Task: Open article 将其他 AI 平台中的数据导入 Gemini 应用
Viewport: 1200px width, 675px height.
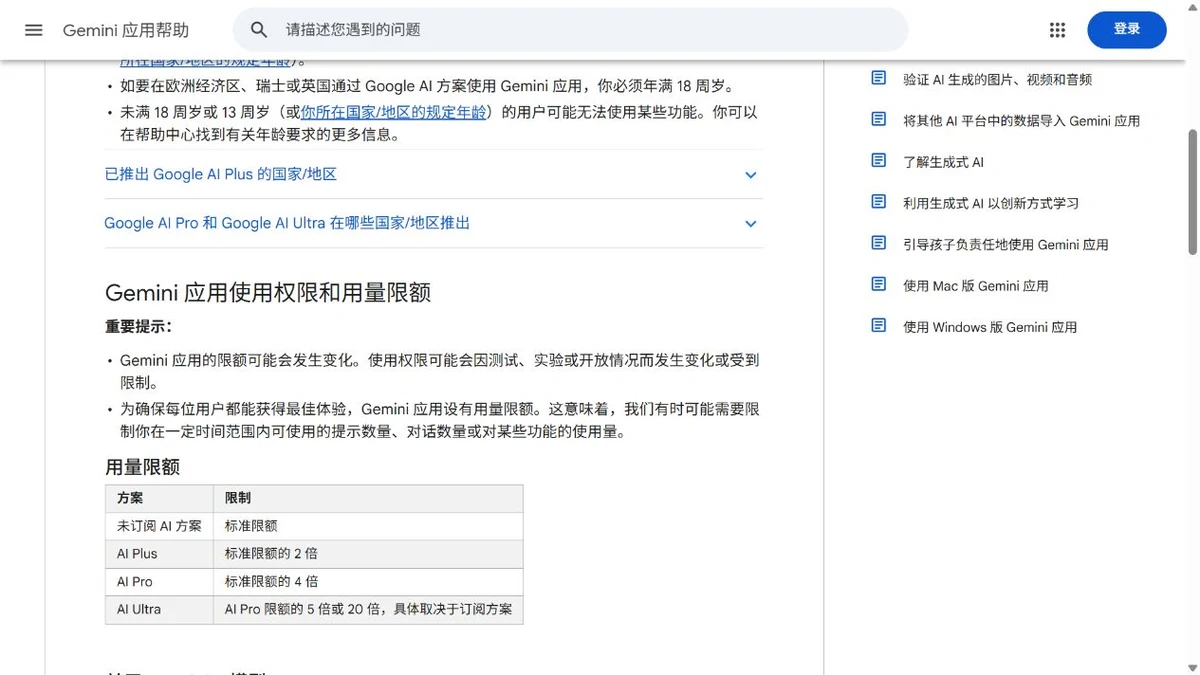Action: tap(1021, 120)
